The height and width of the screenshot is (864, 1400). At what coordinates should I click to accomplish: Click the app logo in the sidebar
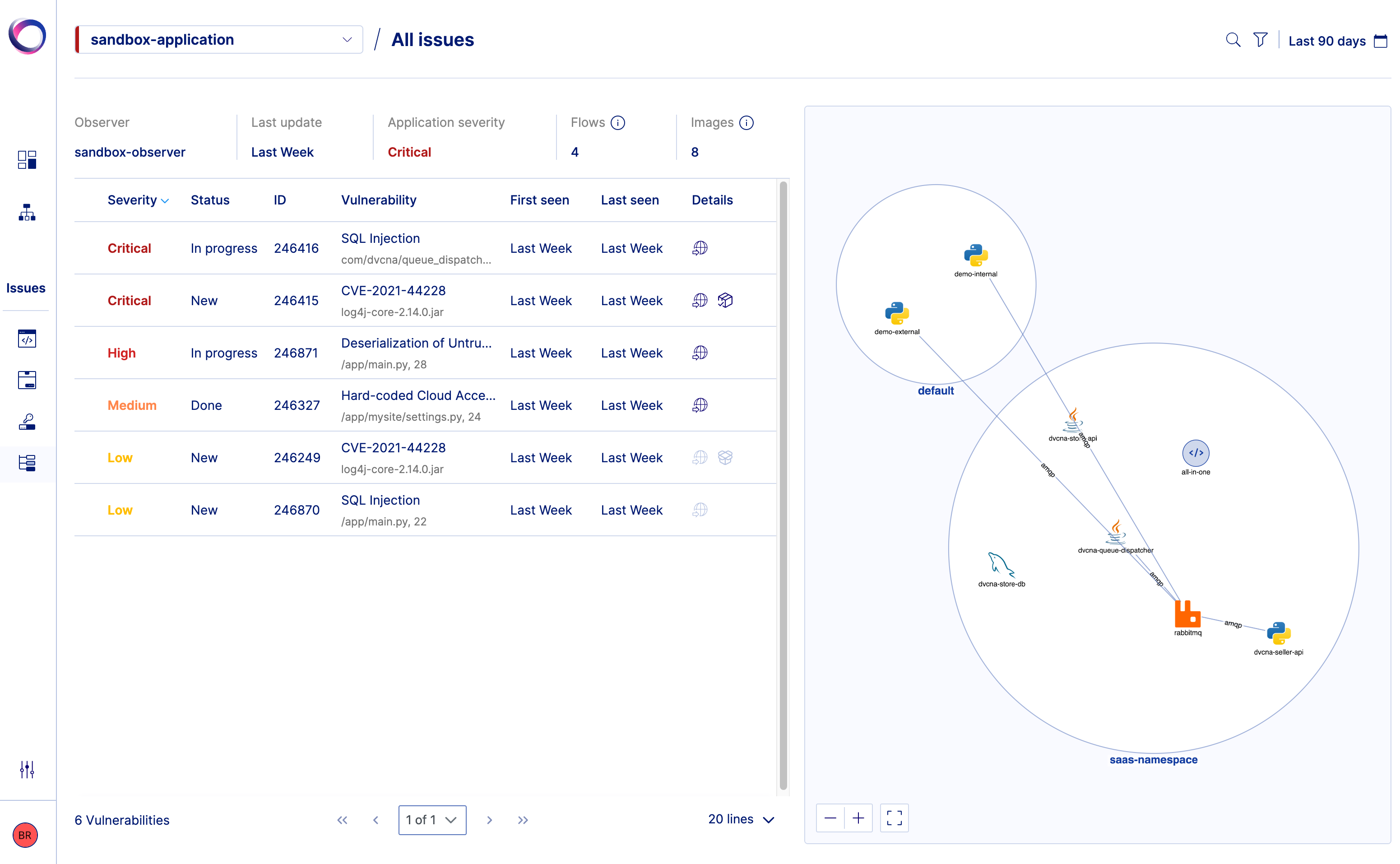(x=27, y=37)
